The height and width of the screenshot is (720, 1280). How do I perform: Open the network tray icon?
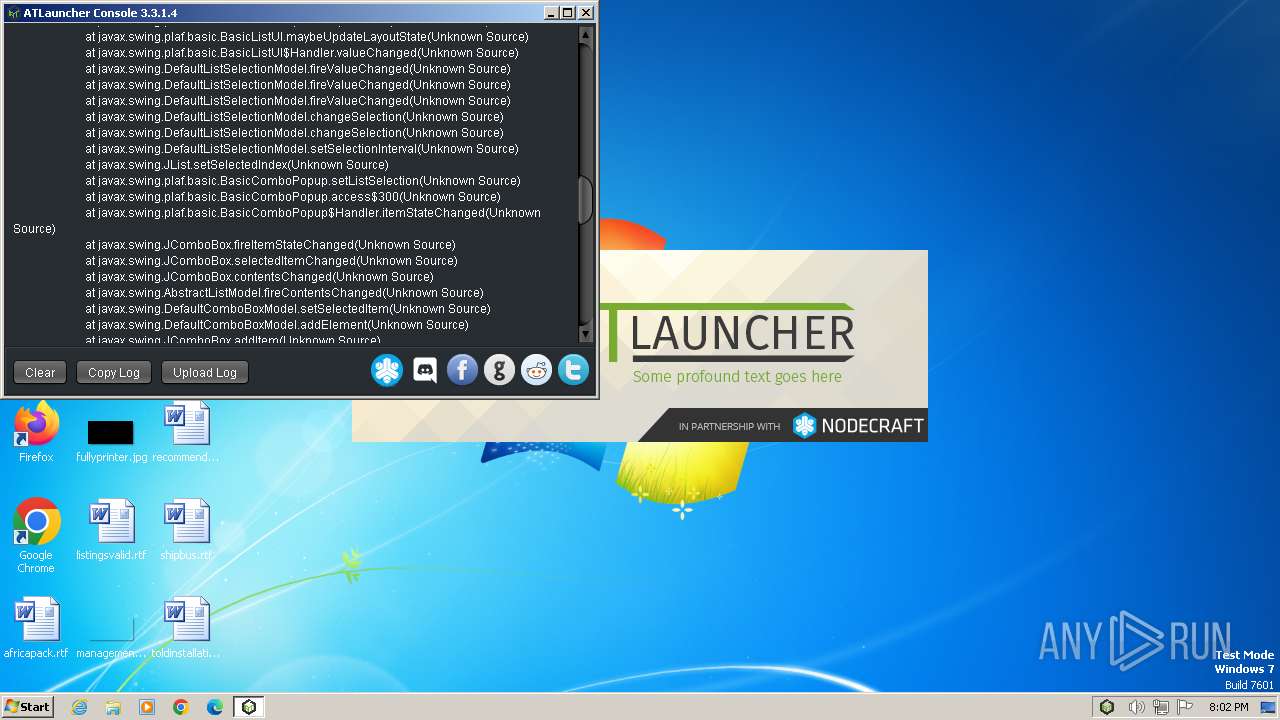click(1161, 707)
